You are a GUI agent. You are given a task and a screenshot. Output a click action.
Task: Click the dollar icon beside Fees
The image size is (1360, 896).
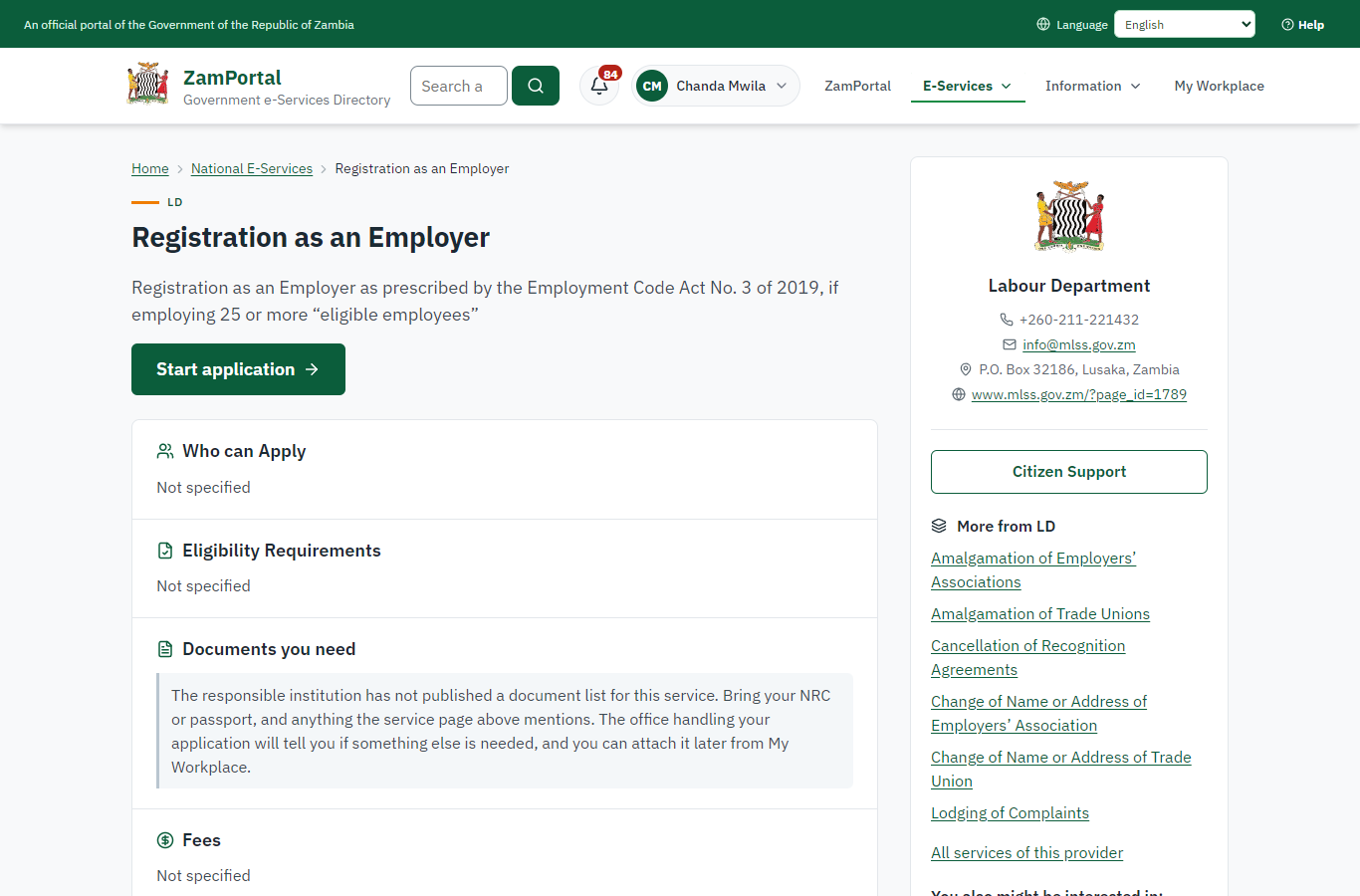pos(165,840)
